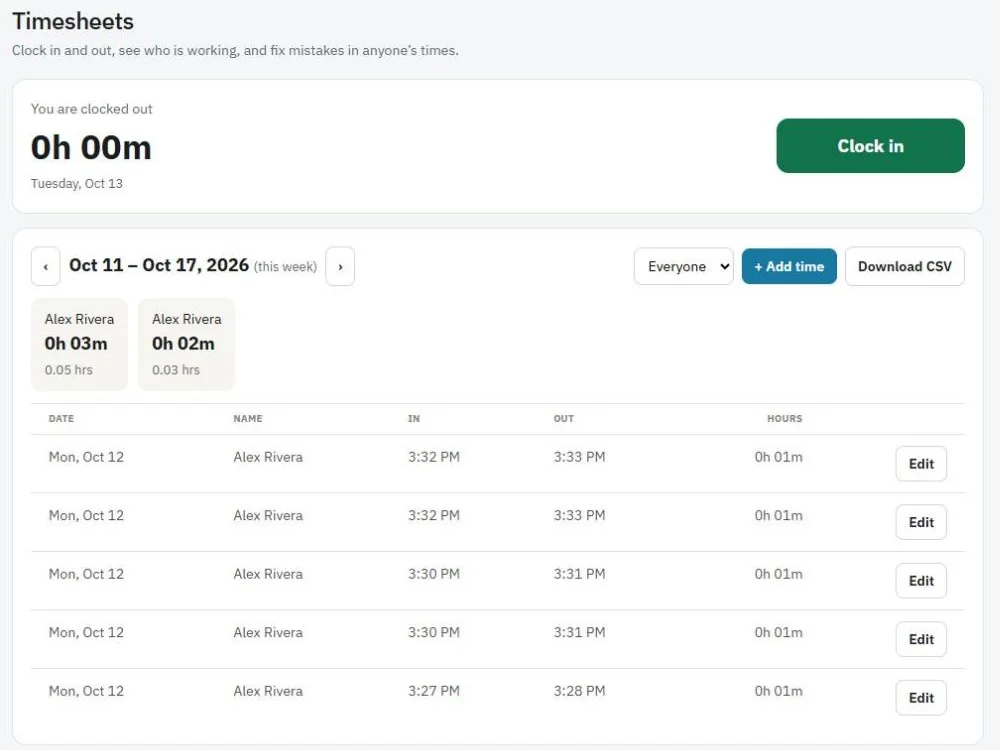
Task: Select the Alex Rivera 0h 02m summary card
Action: [186, 344]
